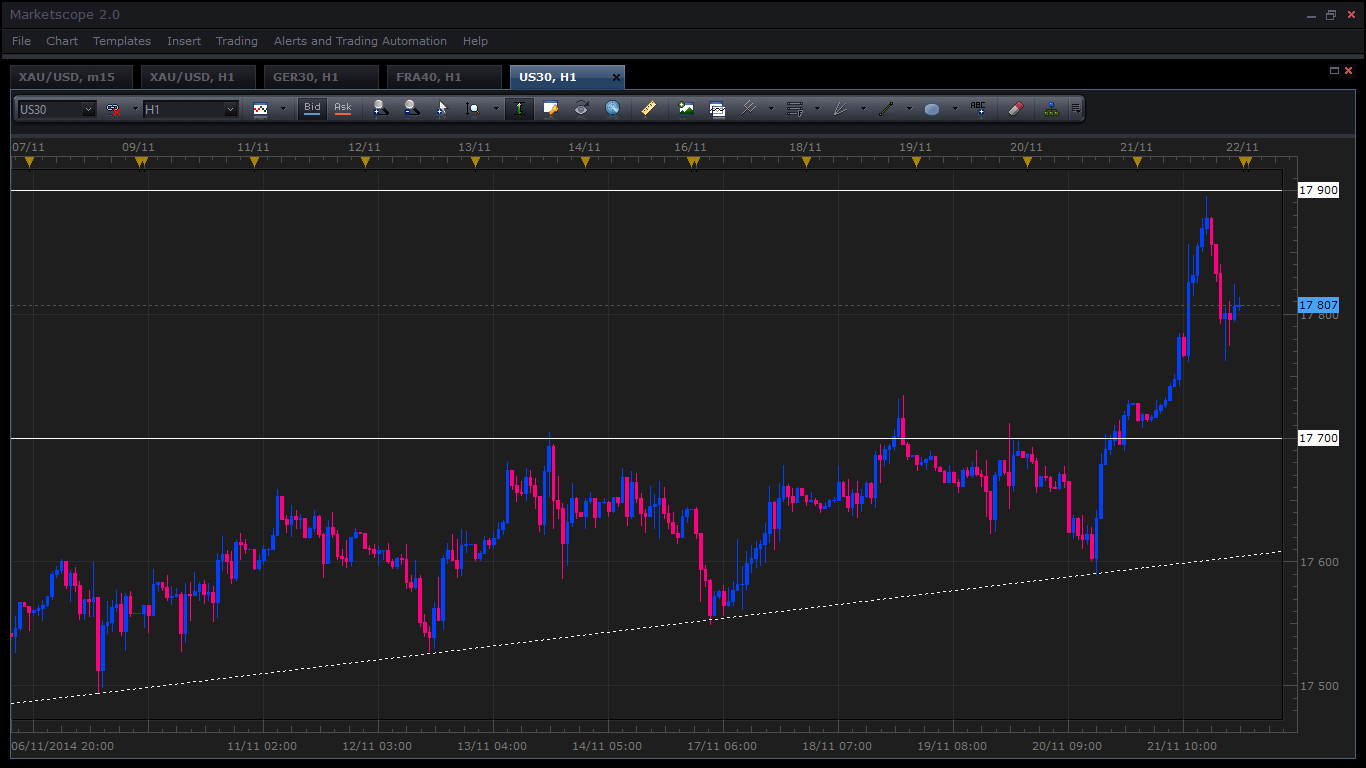Click the eye icon in toolbar

coord(581,109)
